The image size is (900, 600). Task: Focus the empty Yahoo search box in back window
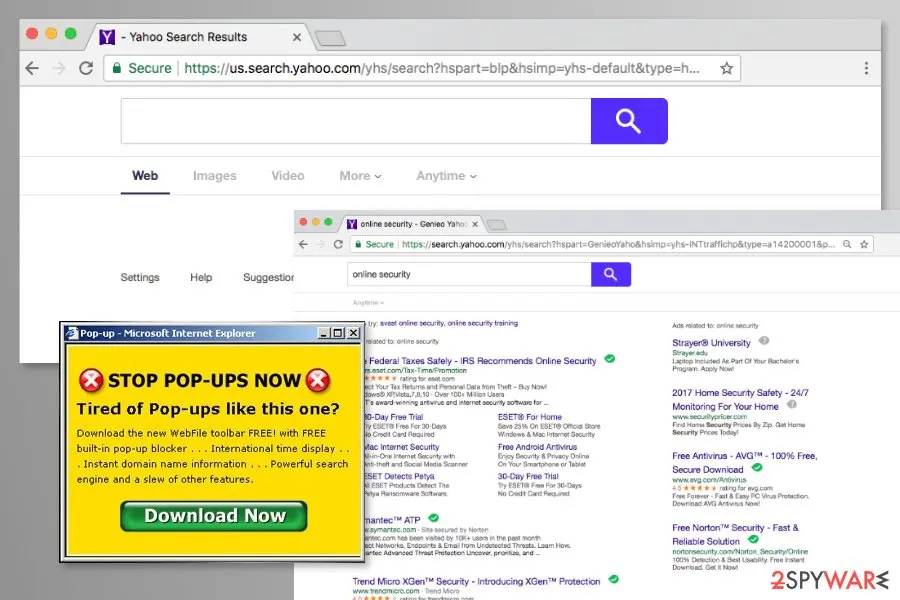click(x=356, y=121)
